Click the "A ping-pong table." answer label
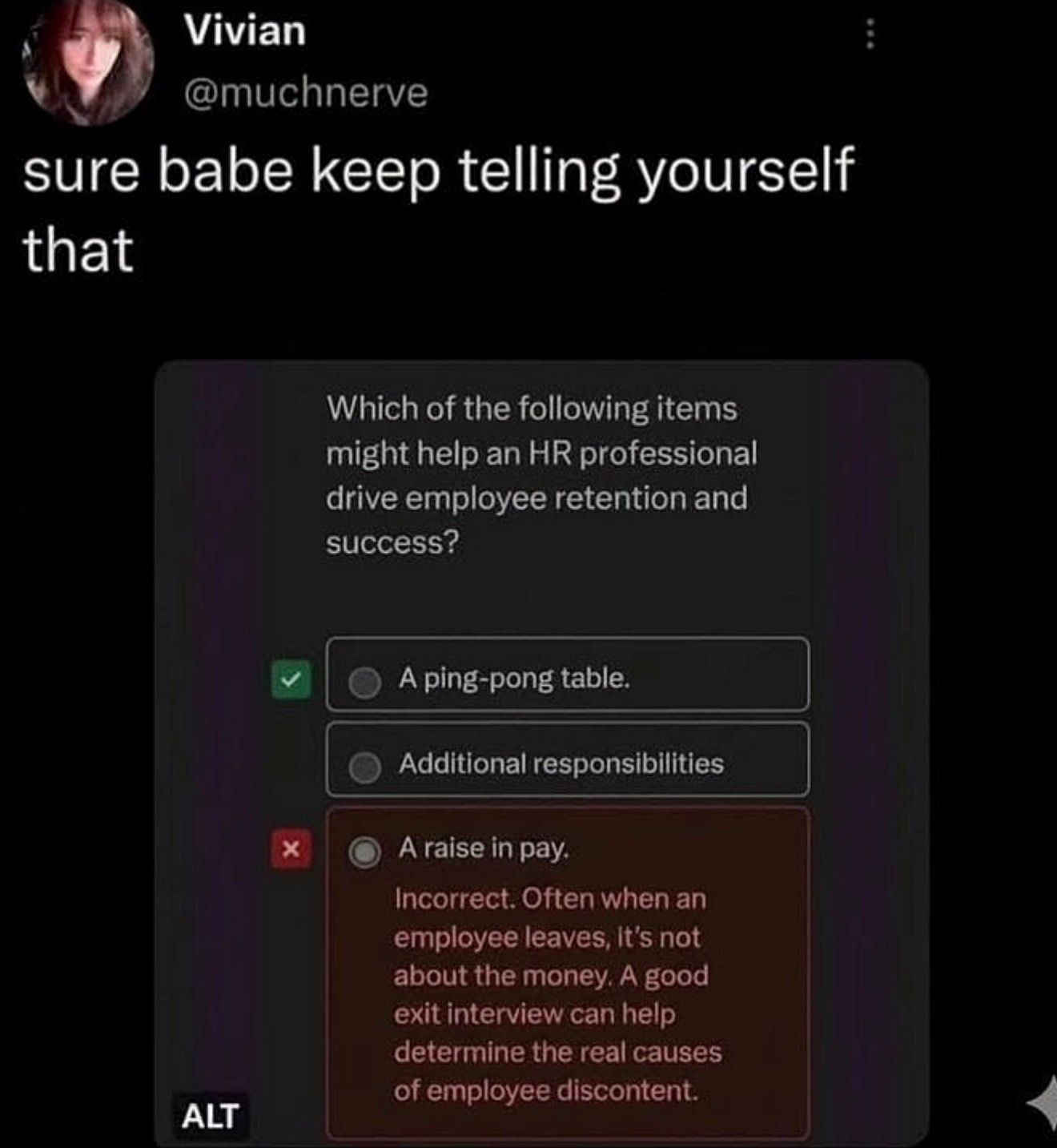 514,679
